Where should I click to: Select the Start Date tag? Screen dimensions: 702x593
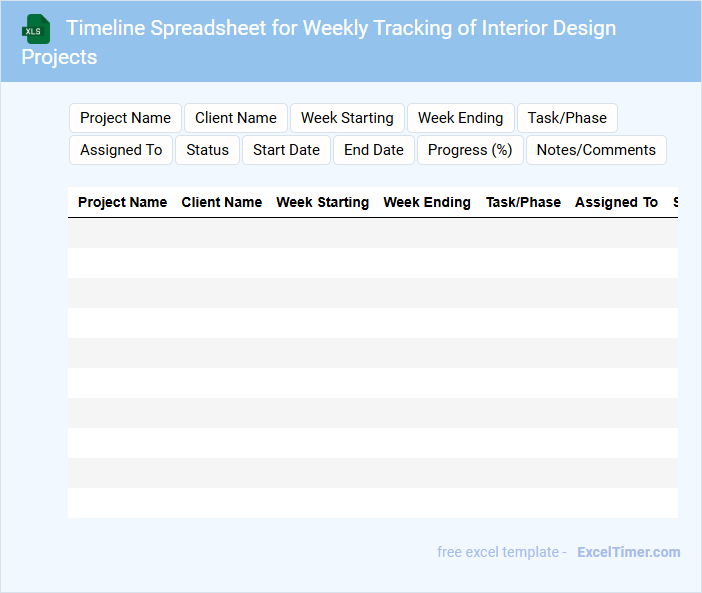(x=286, y=150)
